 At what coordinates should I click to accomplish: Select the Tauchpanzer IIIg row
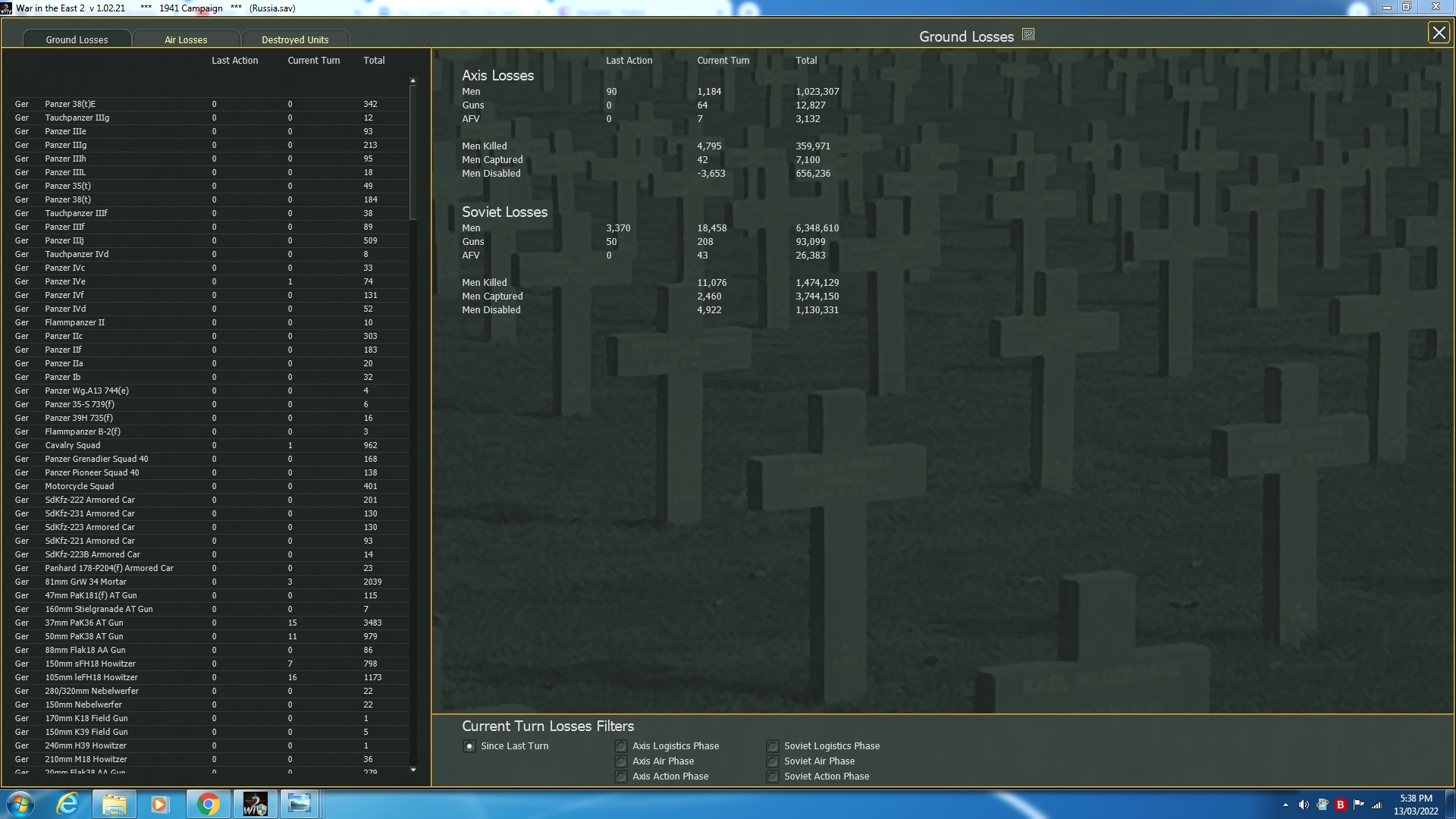point(211,118)
